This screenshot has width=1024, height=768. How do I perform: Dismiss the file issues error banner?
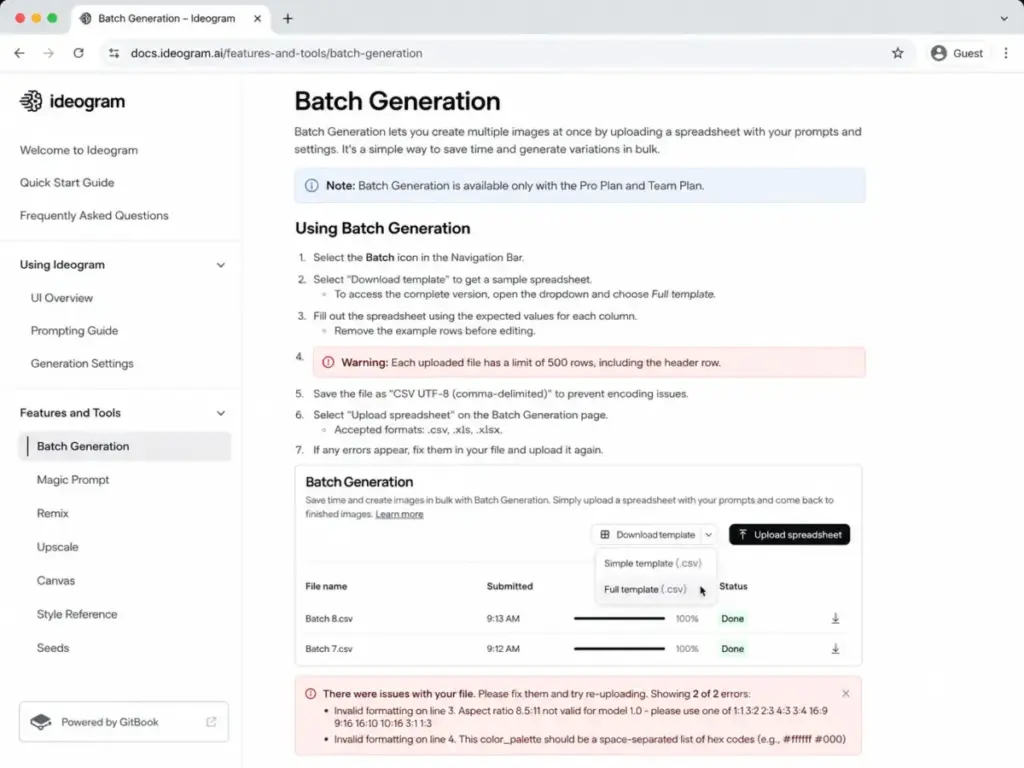(x=846, y=694)
